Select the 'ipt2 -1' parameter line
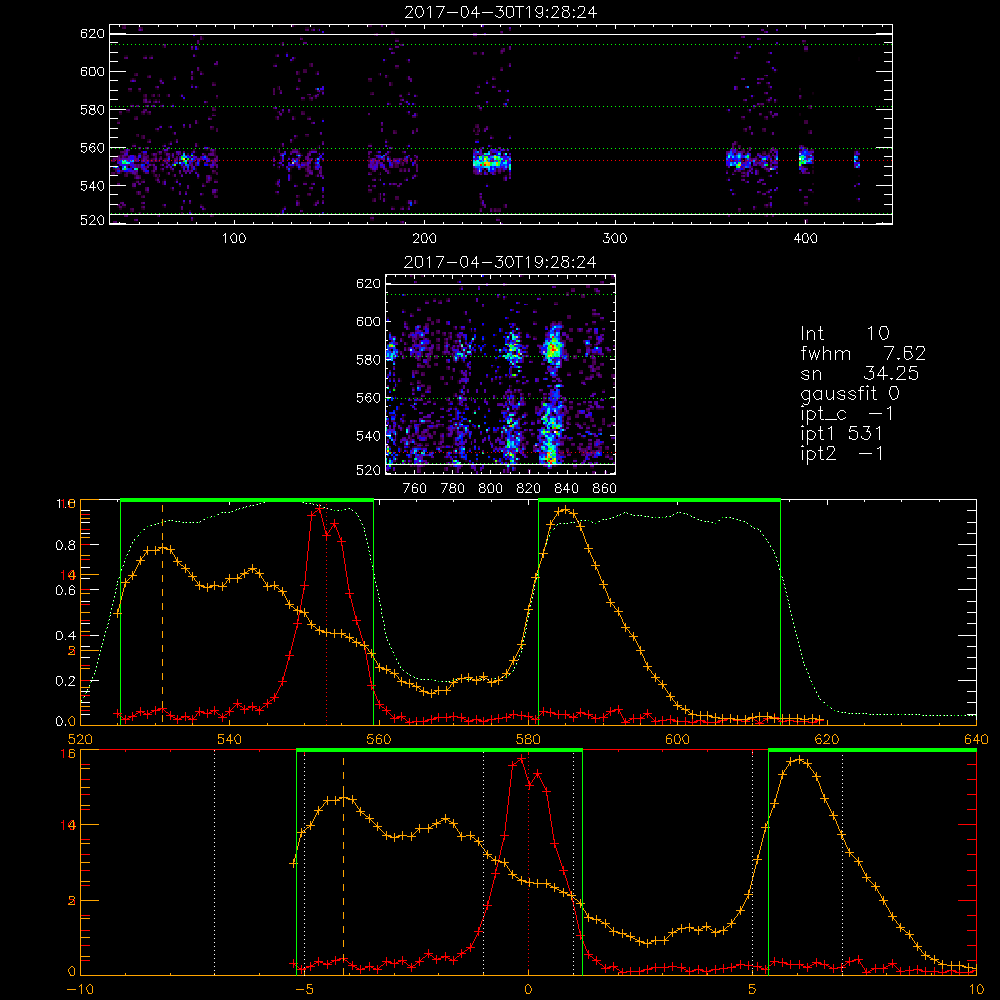The width and height of the screenshot is (1000, 1000). click(842, 453)
